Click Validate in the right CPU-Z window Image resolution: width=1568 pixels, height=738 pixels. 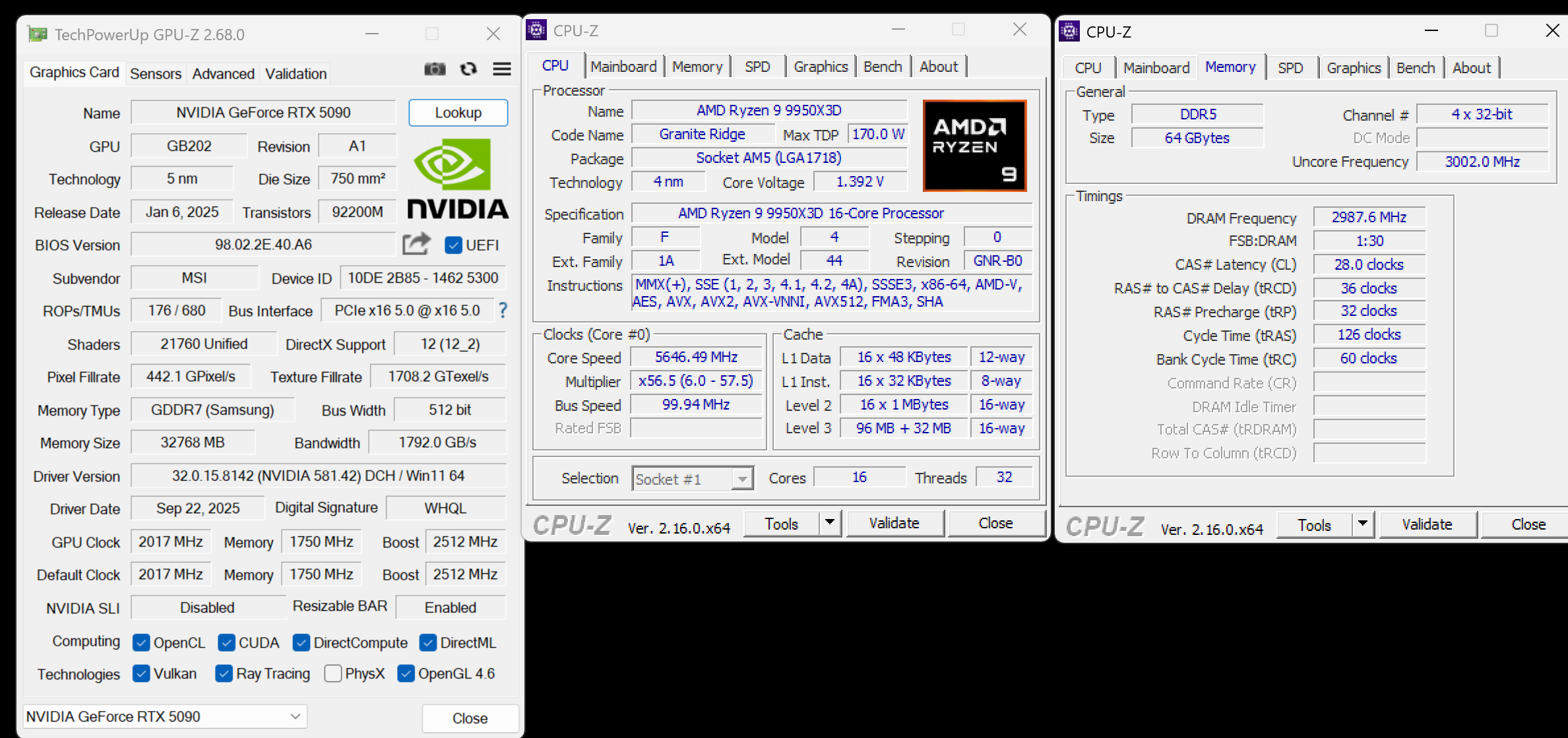[x=1427, y=524]
